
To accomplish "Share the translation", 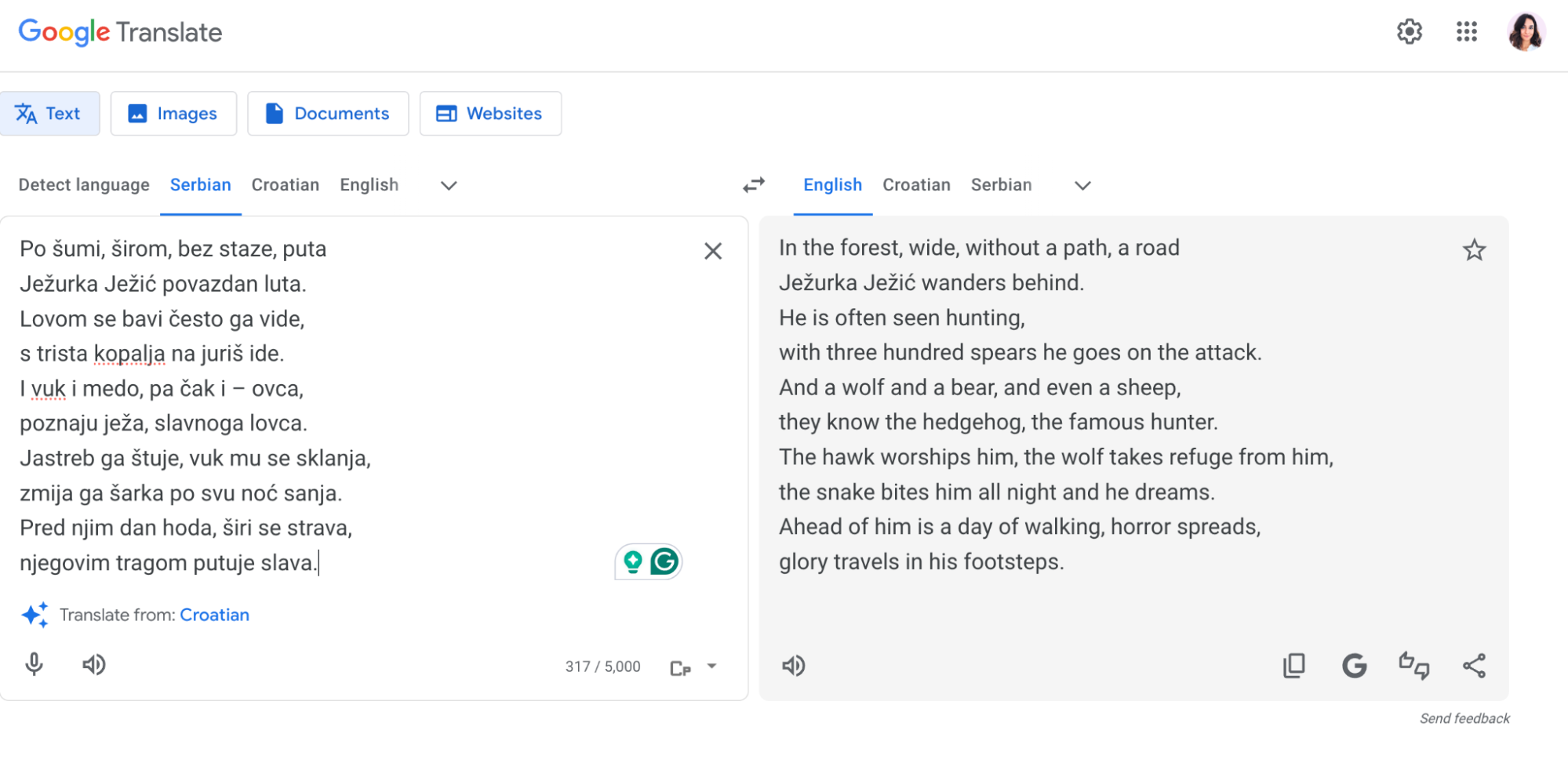I will pos(1475,666).
